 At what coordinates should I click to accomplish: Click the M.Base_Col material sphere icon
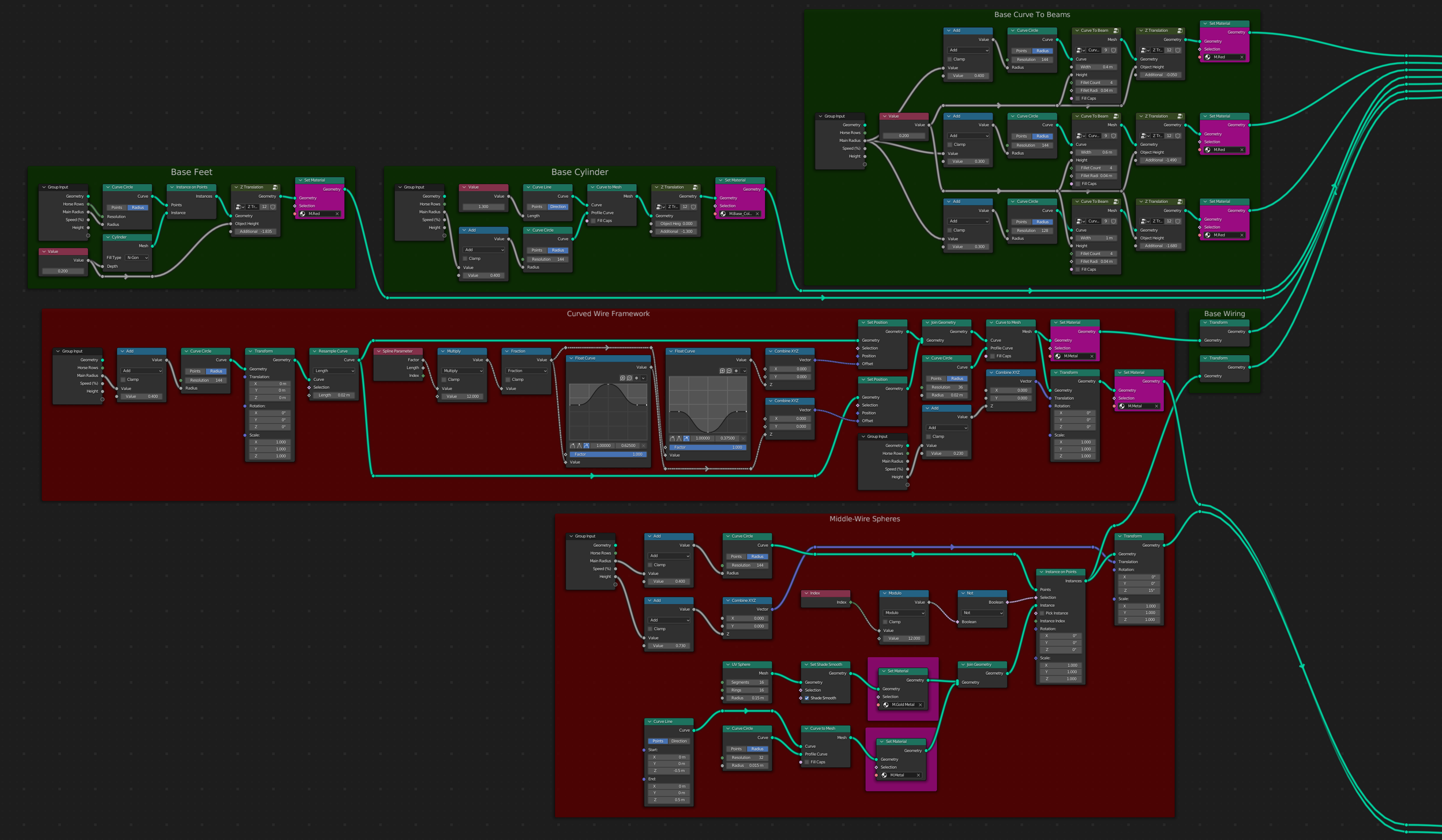click(x=723, y=214)
